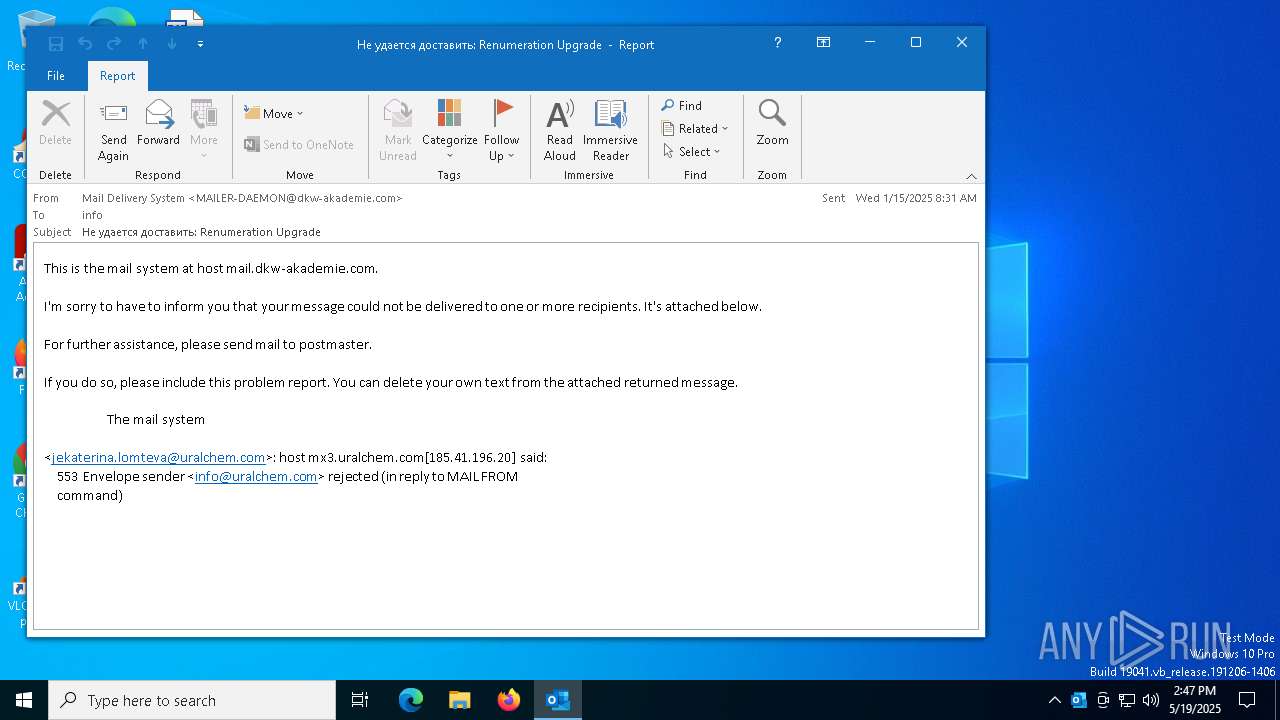Click the 'info' recipient in To field

point(92,215)
